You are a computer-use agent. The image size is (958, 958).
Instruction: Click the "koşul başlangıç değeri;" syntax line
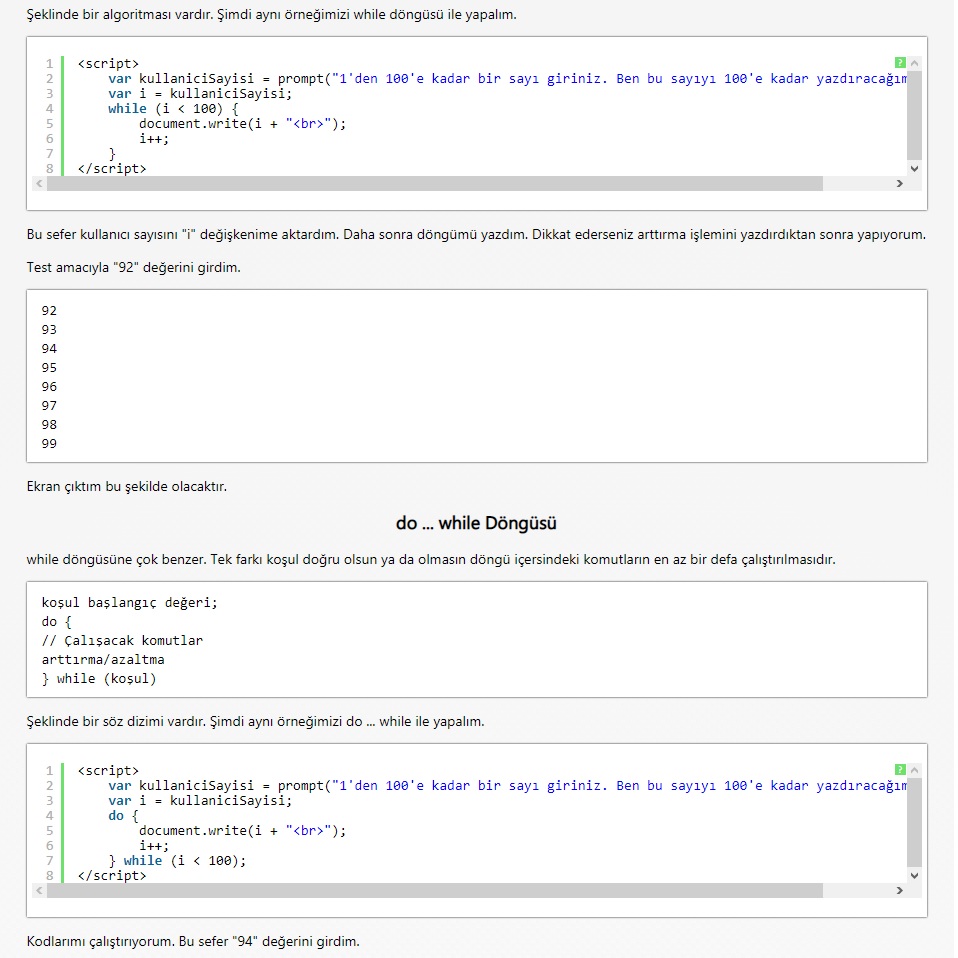pyautogui.click(x=130, y=602)
